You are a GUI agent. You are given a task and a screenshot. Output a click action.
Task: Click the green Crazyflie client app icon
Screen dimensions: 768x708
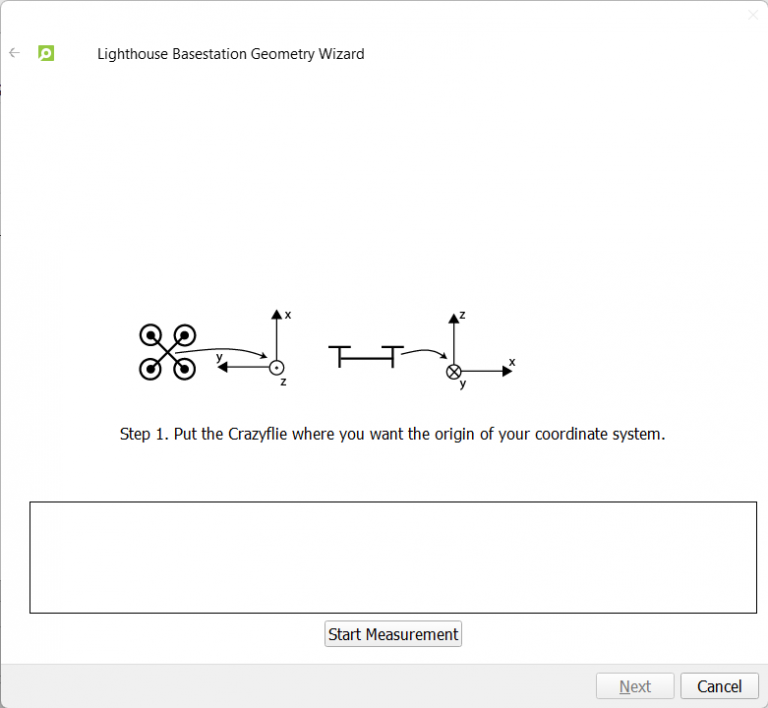click(x=46, y=53)
